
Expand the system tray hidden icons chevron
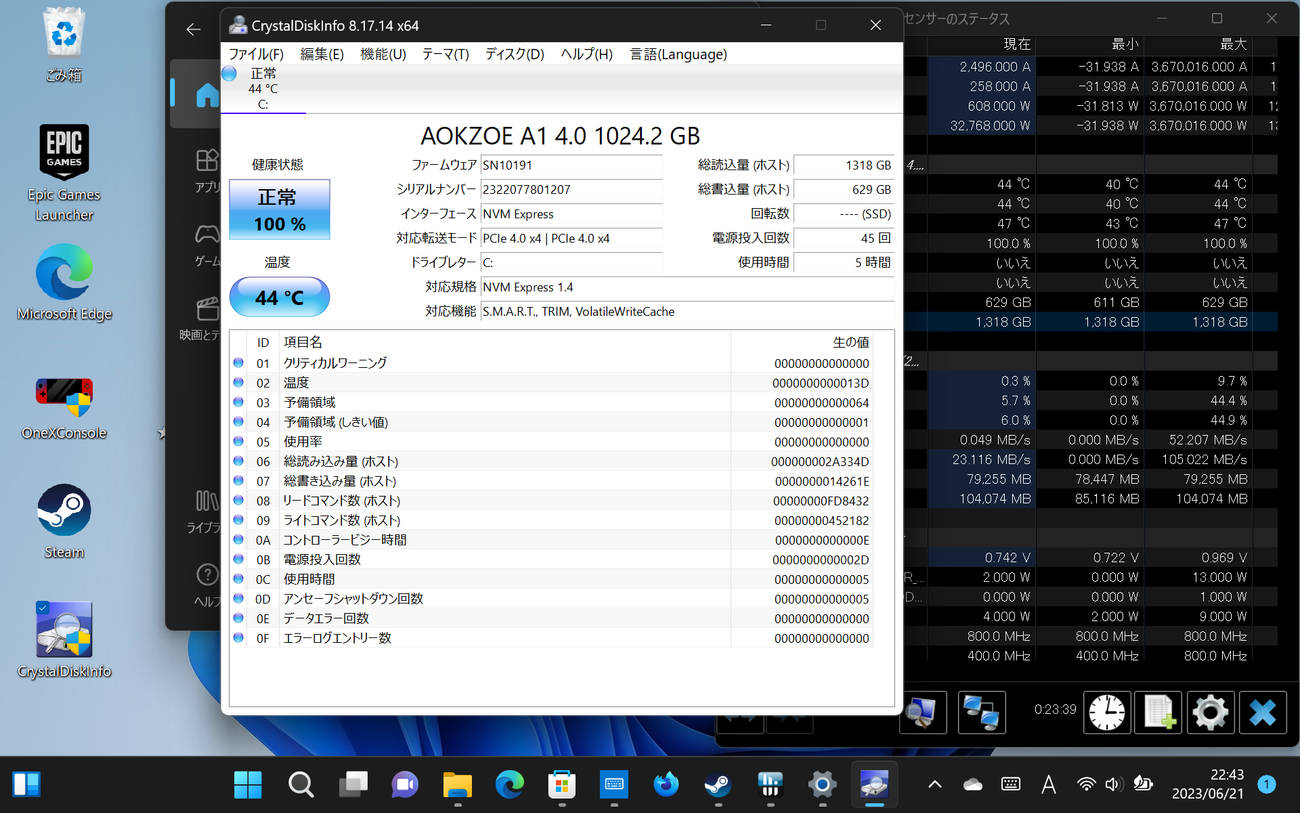(x=934, y=785)
